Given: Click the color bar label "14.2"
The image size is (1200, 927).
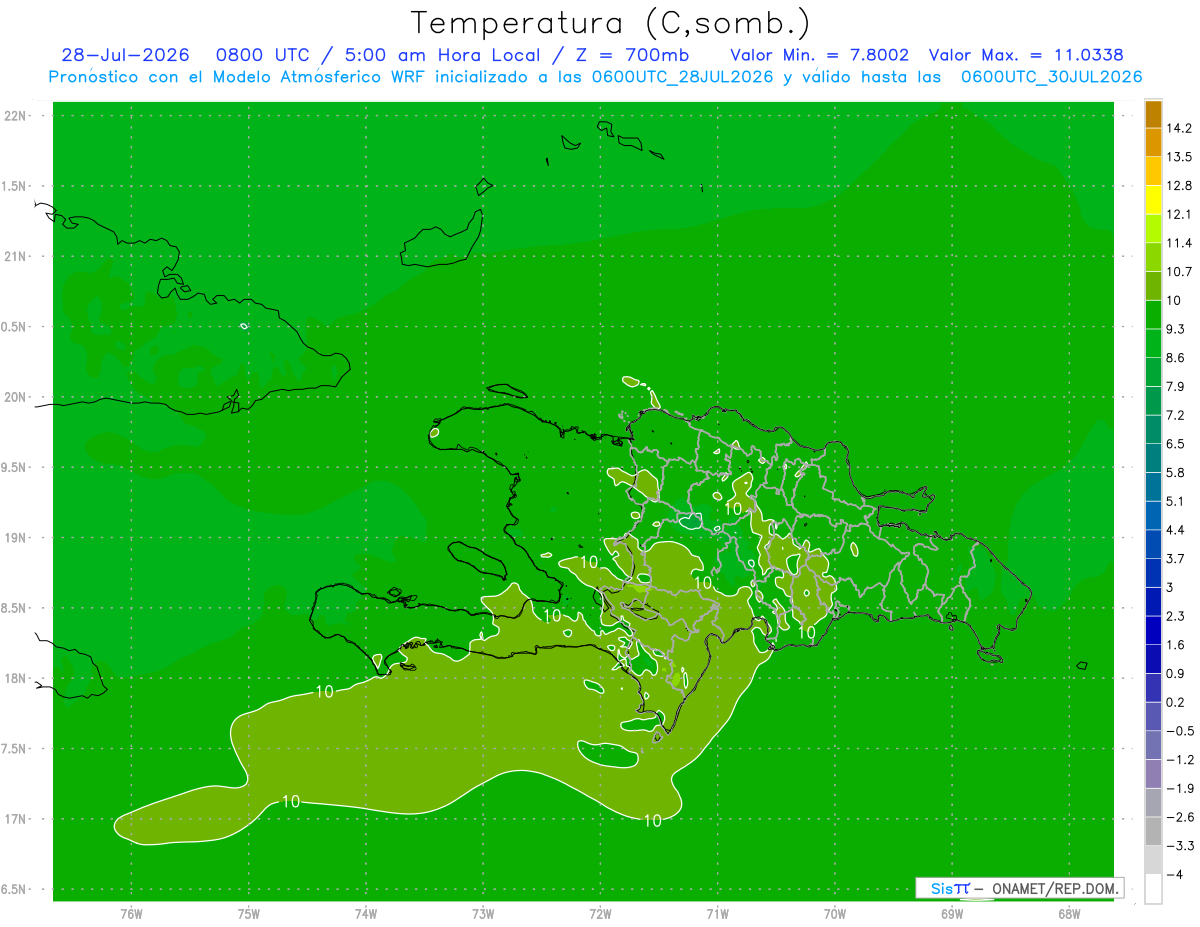Looking at the screenshot, I should 1179,128.
